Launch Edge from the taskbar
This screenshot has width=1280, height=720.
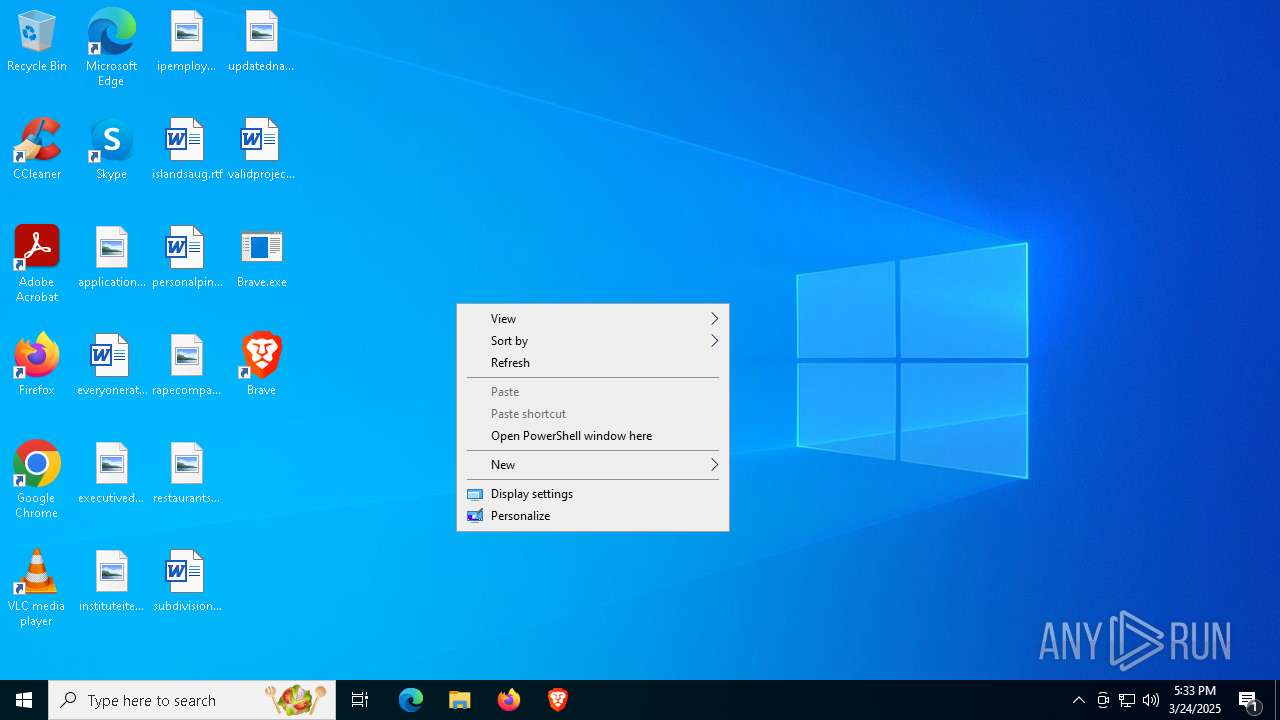[x=411, y=700]
